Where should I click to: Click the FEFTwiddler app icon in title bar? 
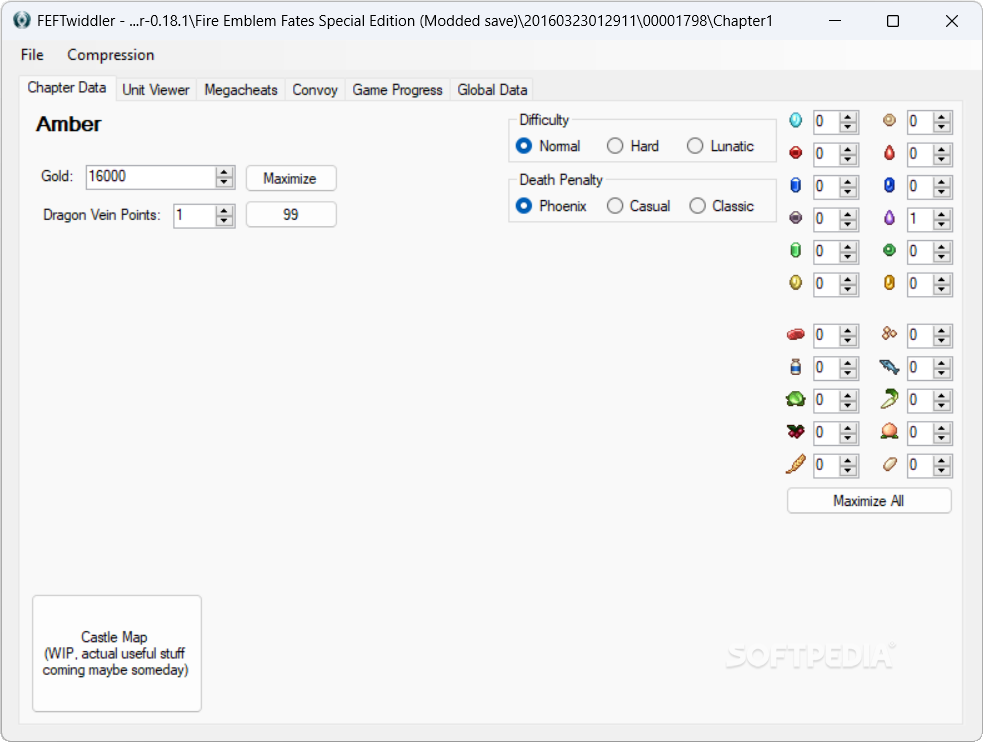(x=22, y=21)
